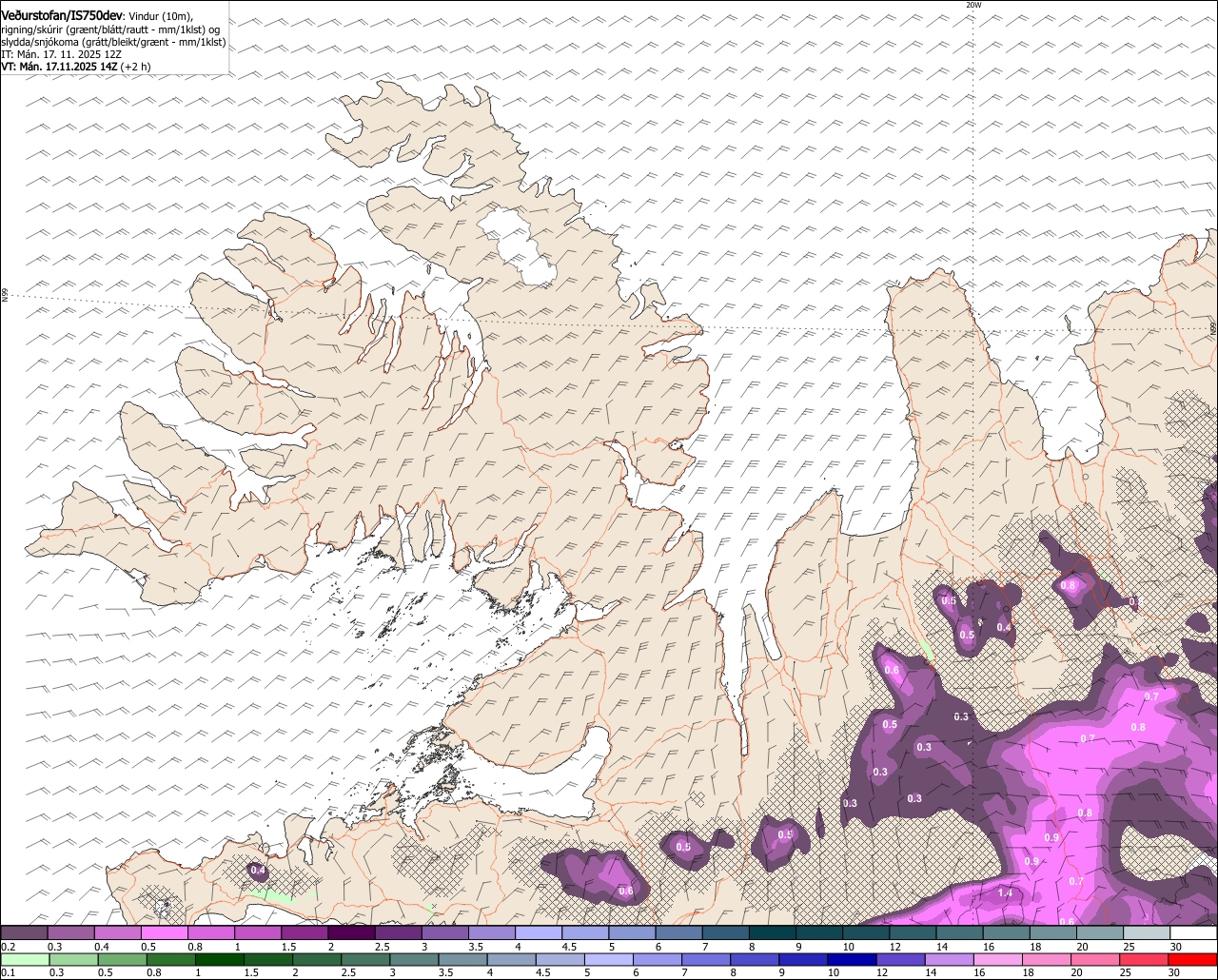Viewport: 1218px width, 980px height.
Task: Click the 0.6 value in the southern purple patch
Action: 626,892
